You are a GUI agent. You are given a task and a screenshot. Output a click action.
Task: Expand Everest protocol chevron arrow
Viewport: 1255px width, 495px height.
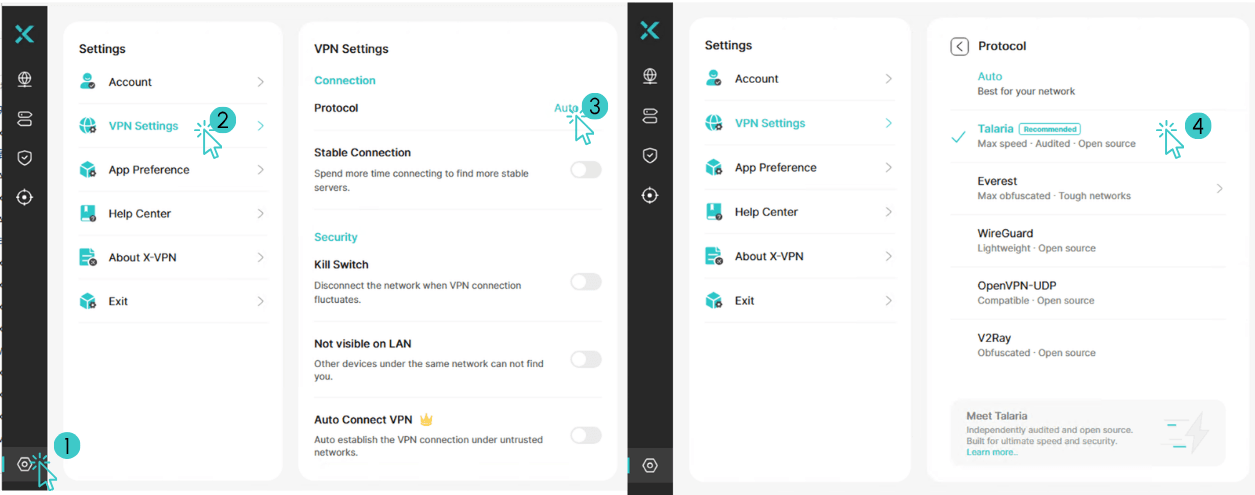[1219, 188]
